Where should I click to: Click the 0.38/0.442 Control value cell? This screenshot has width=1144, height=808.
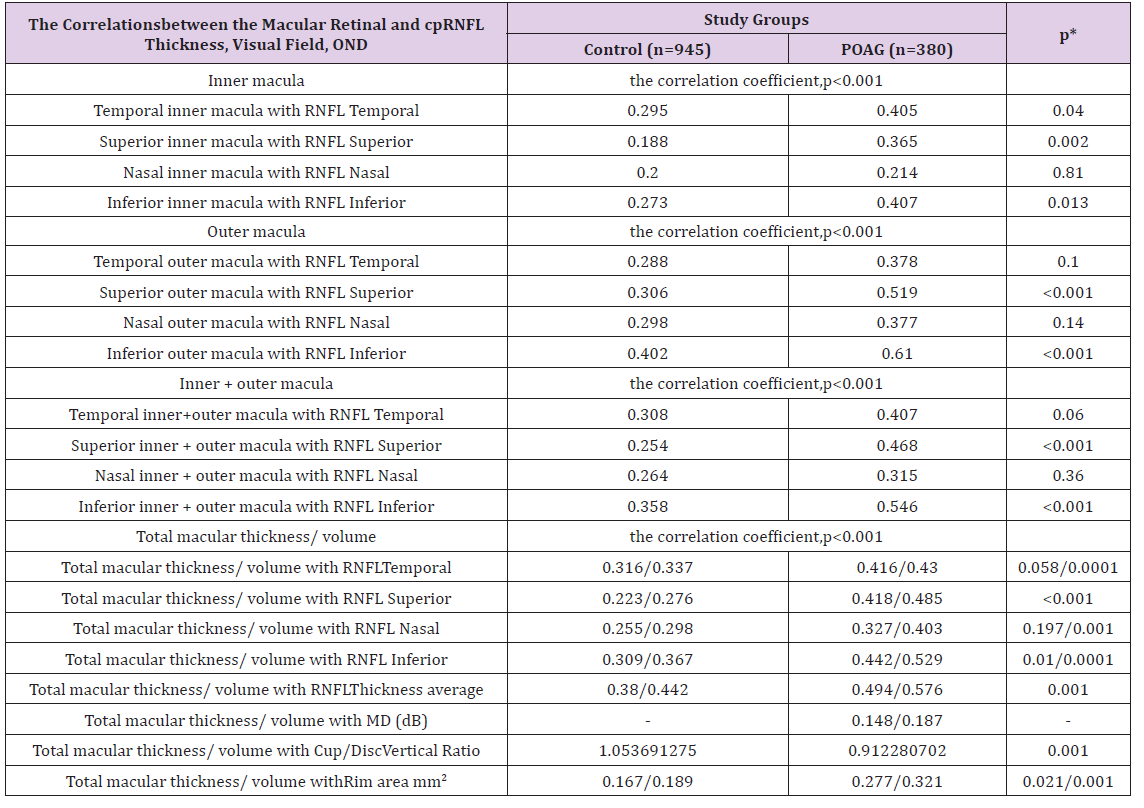[x=647, y=690]
